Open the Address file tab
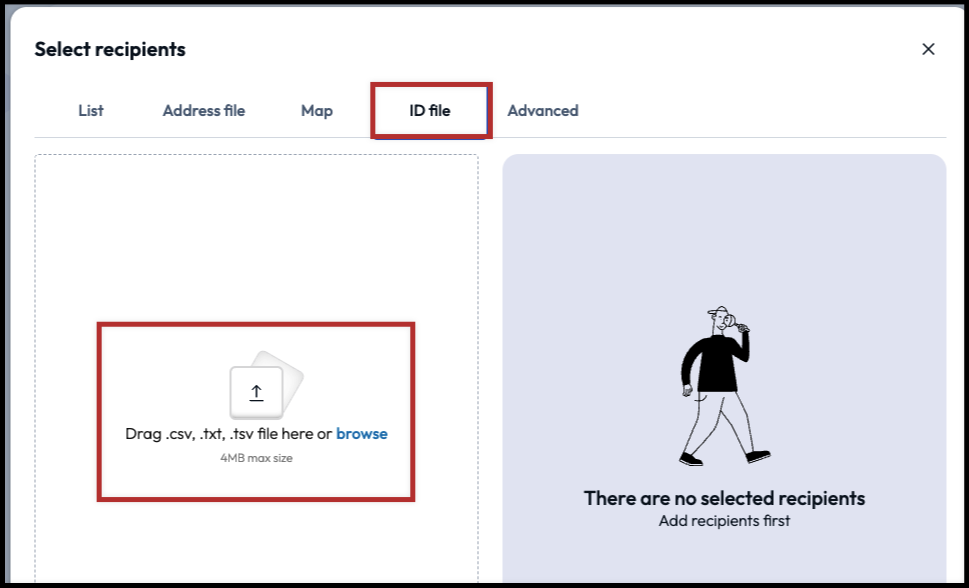 point(204,111)
